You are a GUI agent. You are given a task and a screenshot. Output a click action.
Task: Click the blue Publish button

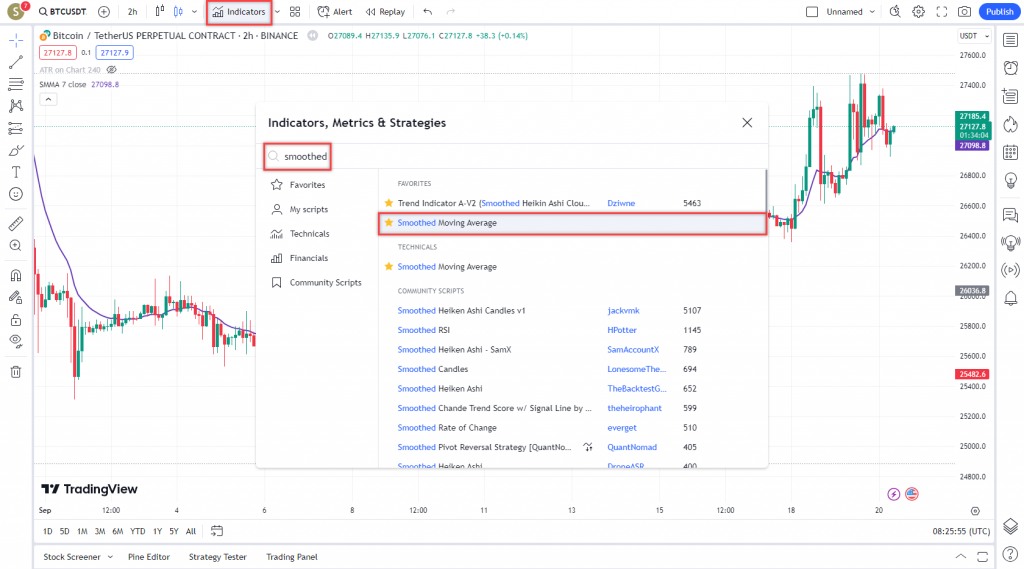click(998, 12)
